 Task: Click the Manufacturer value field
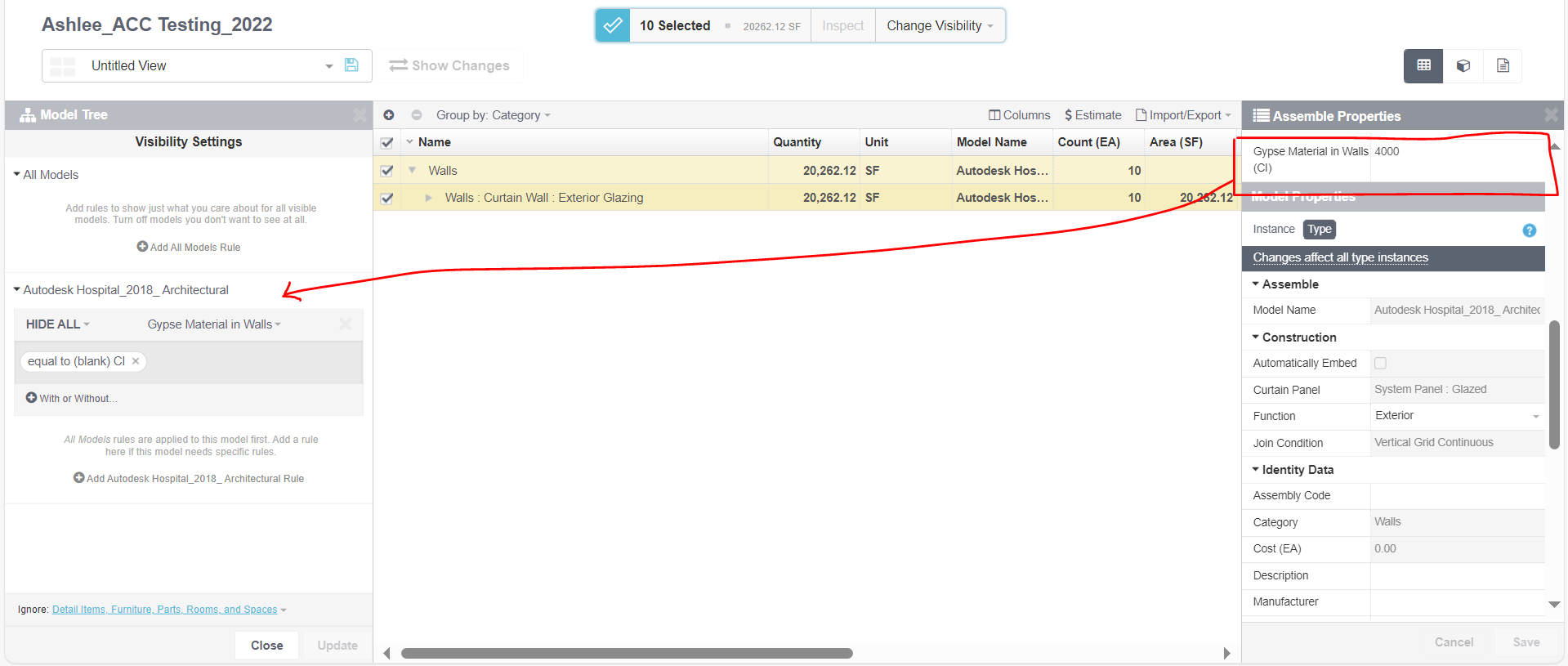pyautogui.click(x=1458, y=601)
